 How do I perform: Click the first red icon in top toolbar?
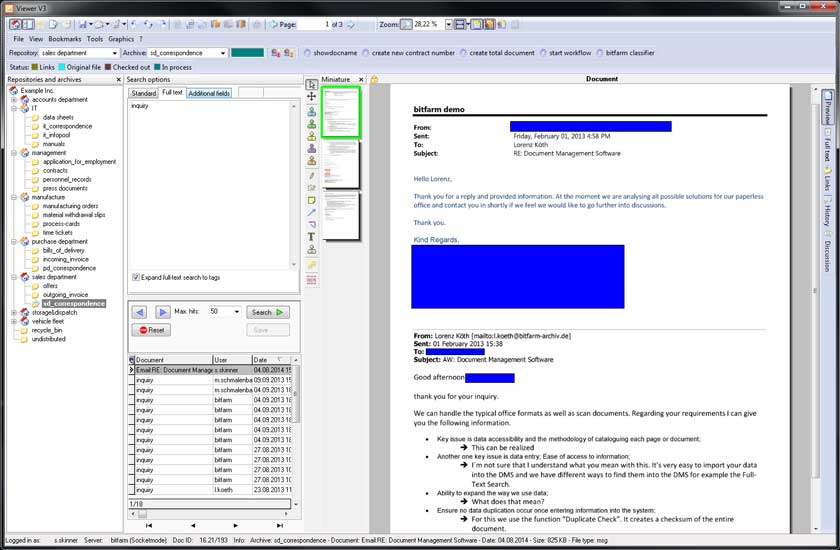[16, 25]
